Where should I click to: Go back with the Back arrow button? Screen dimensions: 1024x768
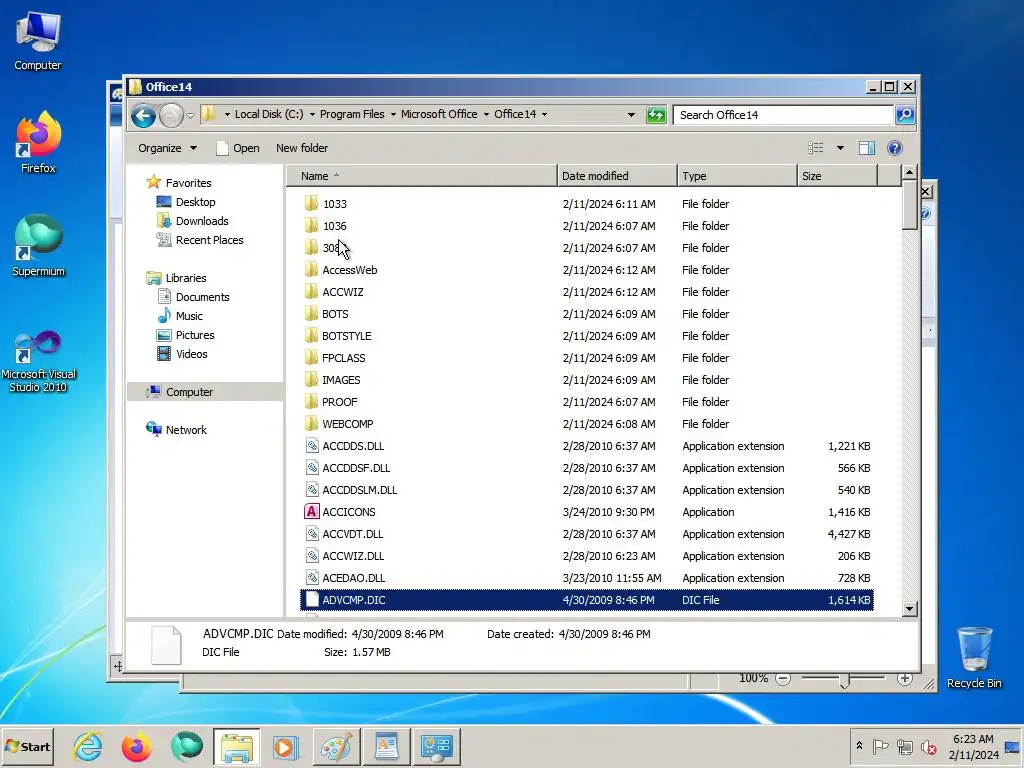pos(143,116)
